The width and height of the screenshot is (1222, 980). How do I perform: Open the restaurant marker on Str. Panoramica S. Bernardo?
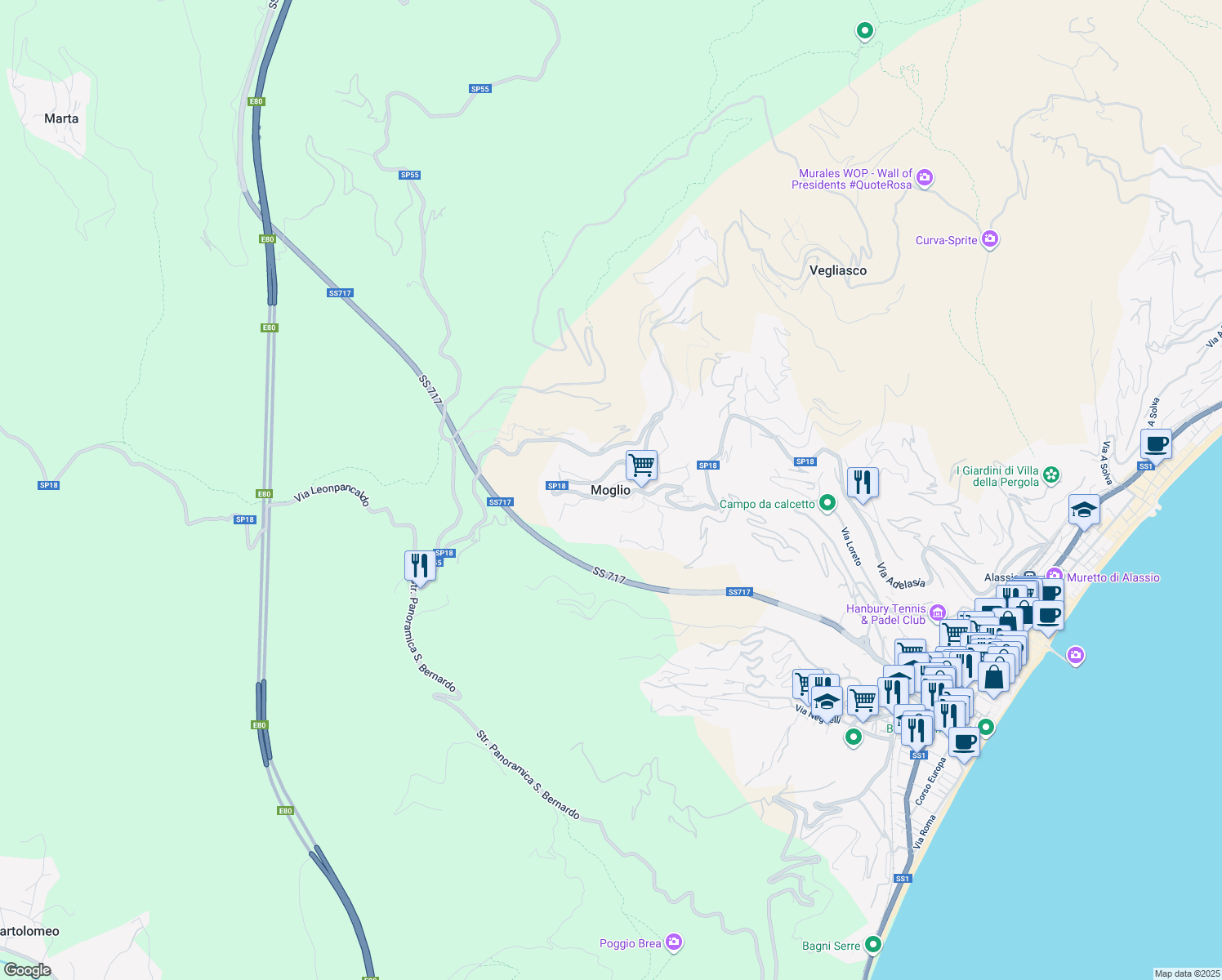tap(419, 564)
